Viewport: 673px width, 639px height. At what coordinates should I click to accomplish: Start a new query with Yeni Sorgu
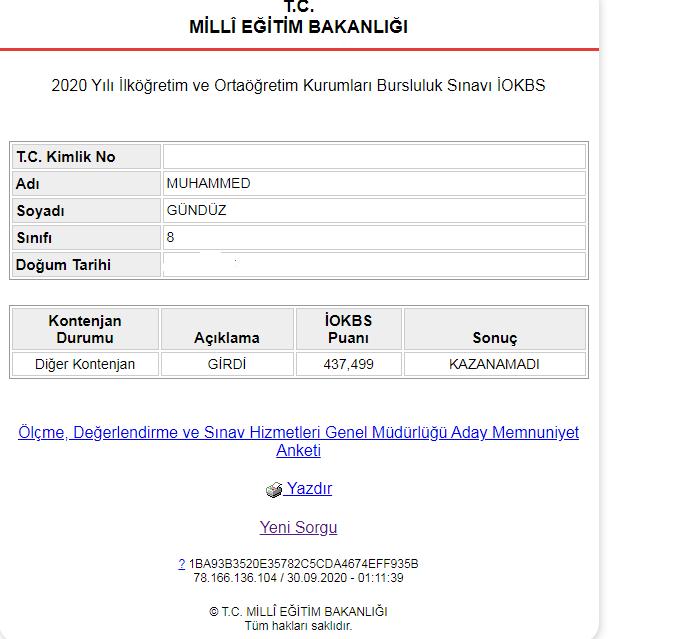coord(298,527)
